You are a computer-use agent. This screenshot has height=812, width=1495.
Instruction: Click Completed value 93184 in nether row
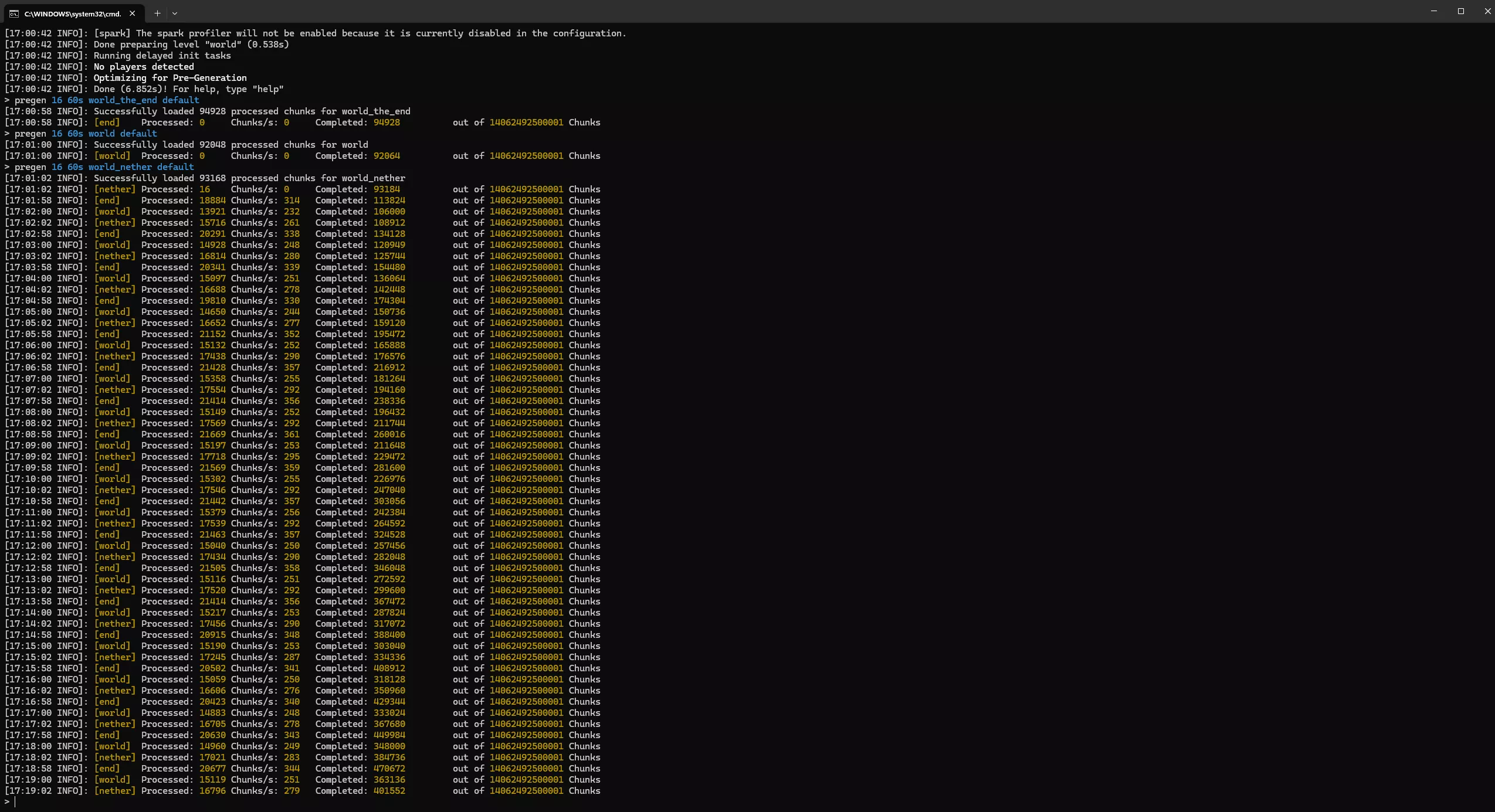click(387, 189)
